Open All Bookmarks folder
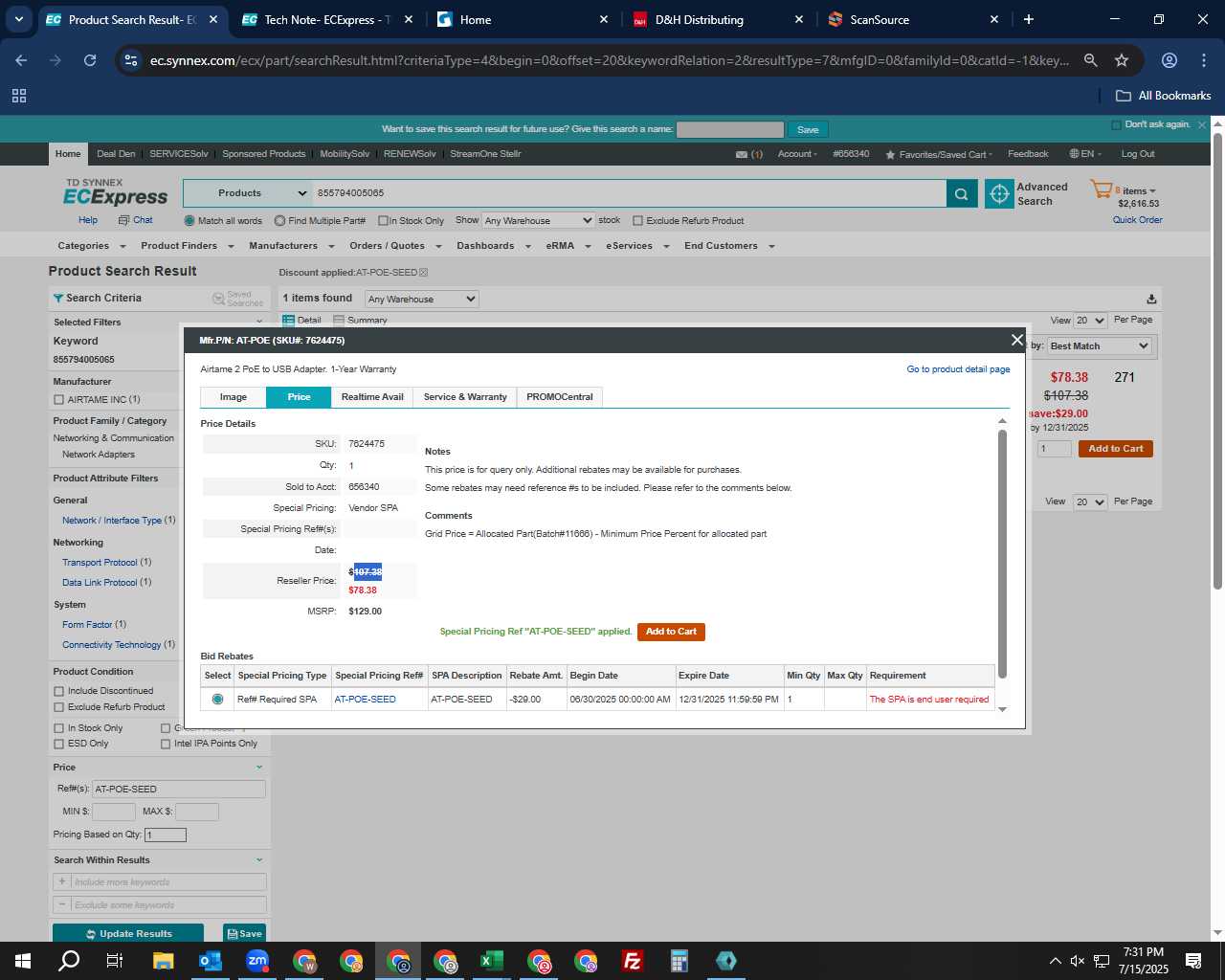 tap(1164, 96)
